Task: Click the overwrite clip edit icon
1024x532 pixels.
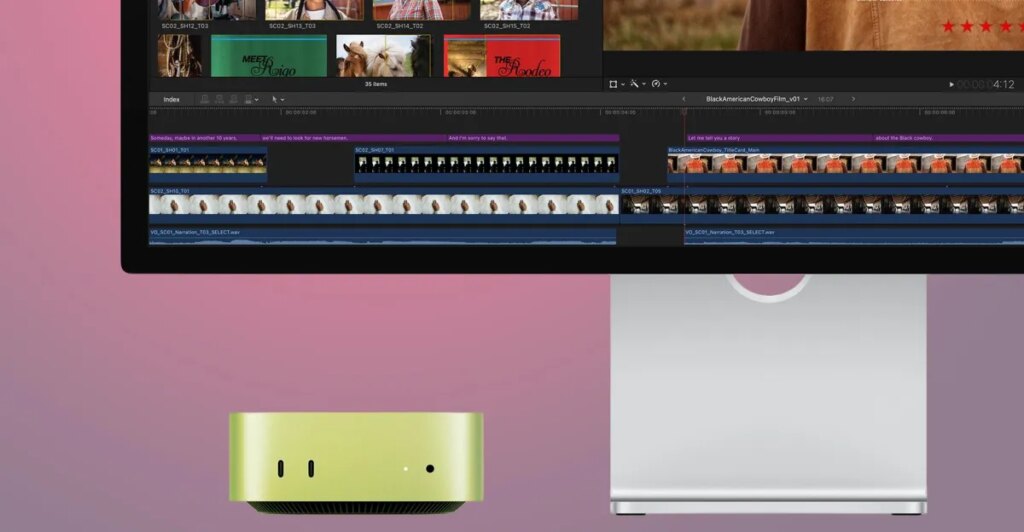Action: click(x=248, y=99)
